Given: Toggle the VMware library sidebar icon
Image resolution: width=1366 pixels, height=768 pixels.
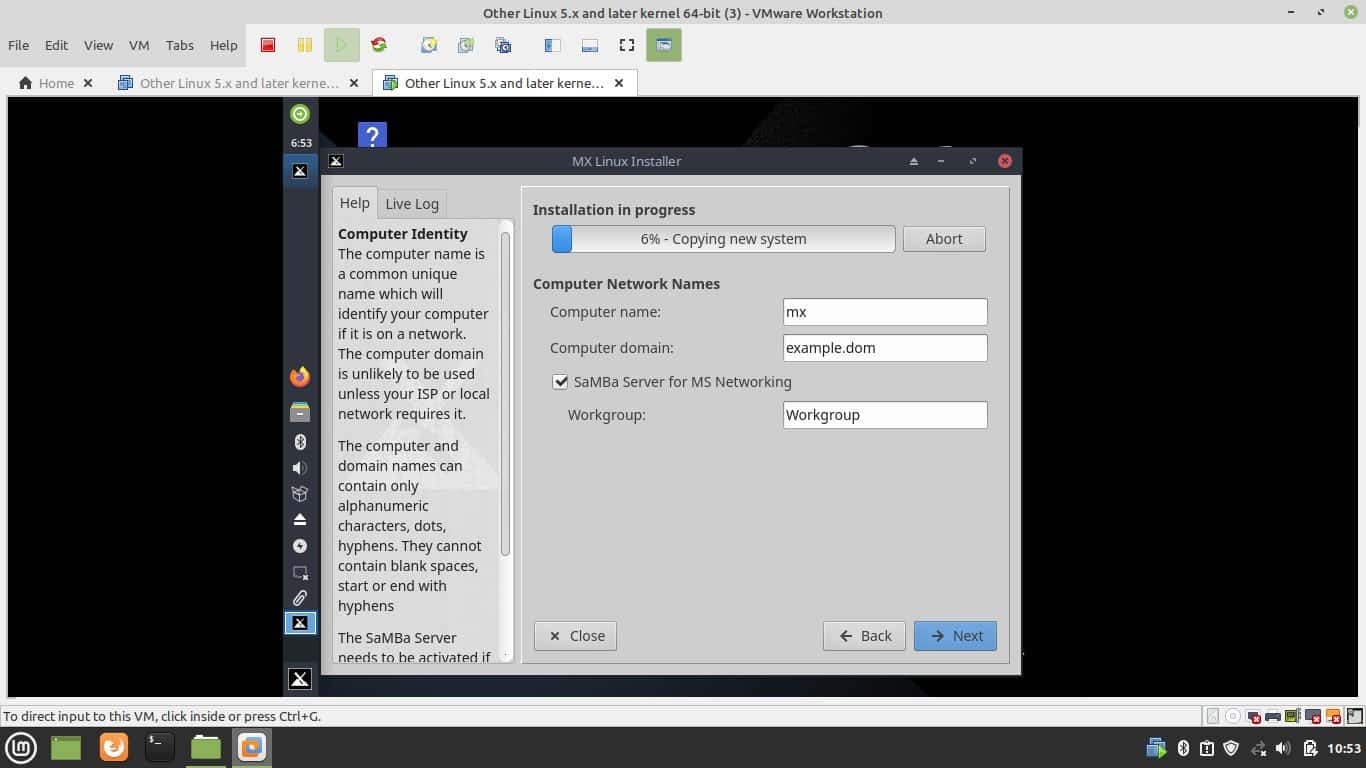Looking at the screenshot, I should tap(552, 45).
